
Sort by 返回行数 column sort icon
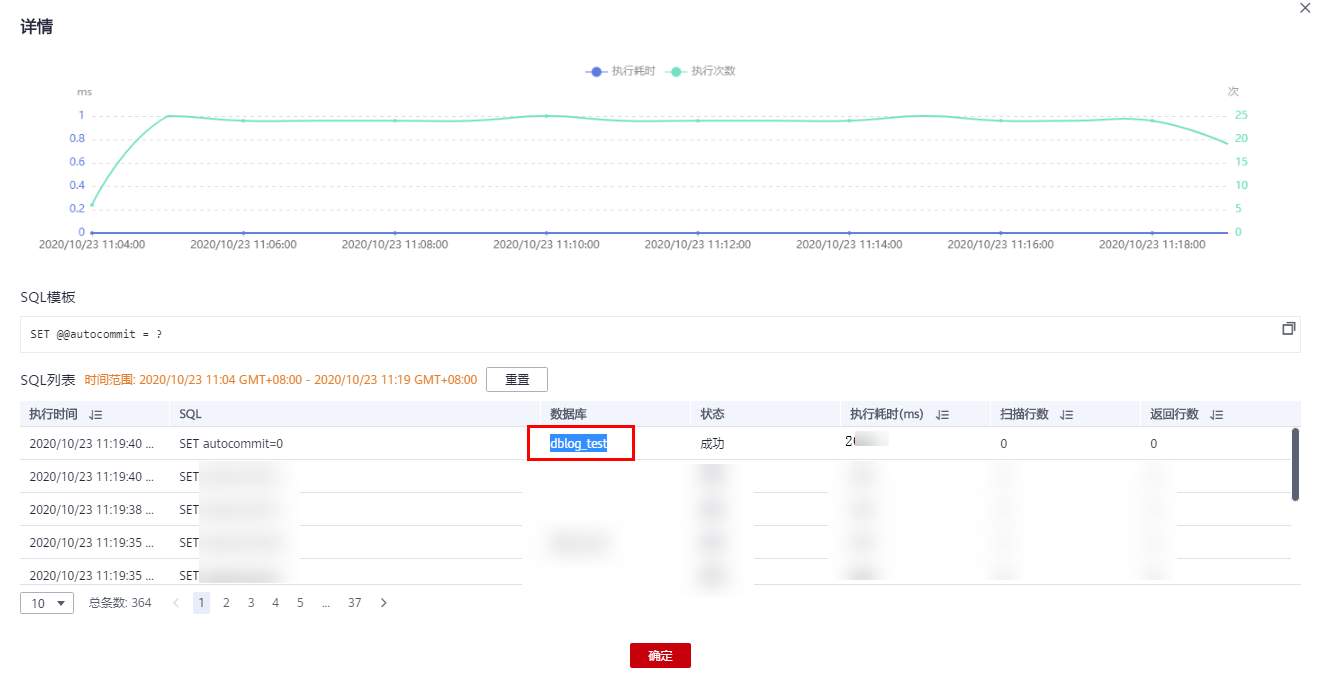pos(1216,414)
